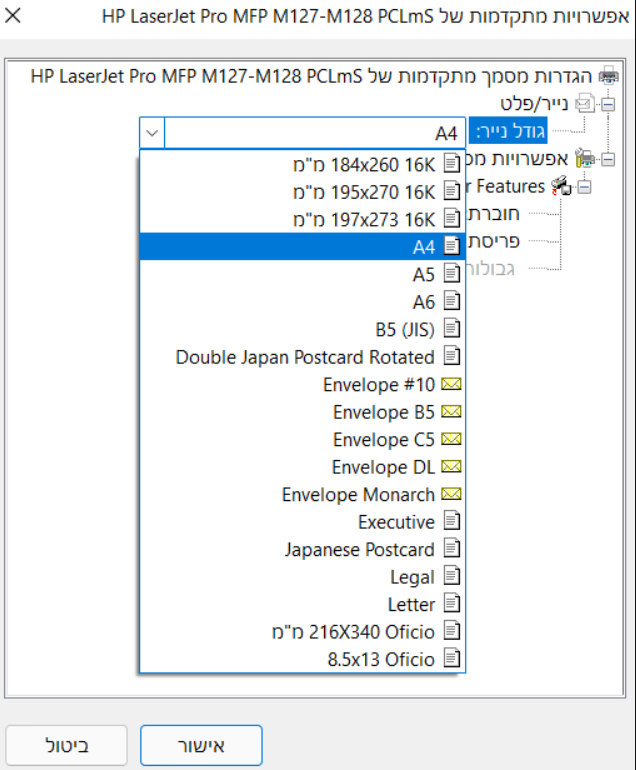Pick the B5 (JIS) paper size
This screenshot has width=636, height=770.
click(303, 329)
